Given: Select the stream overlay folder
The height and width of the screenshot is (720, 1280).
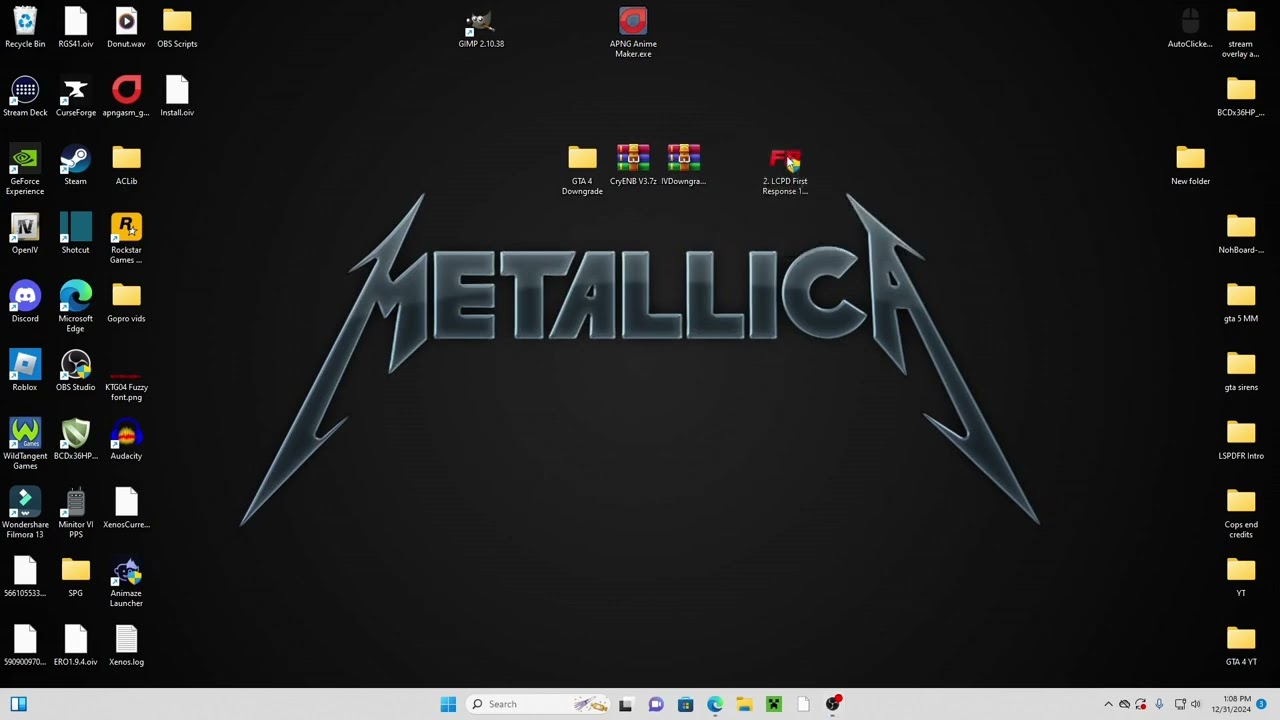Looking at the screenshot, I should coord(1241,33).
